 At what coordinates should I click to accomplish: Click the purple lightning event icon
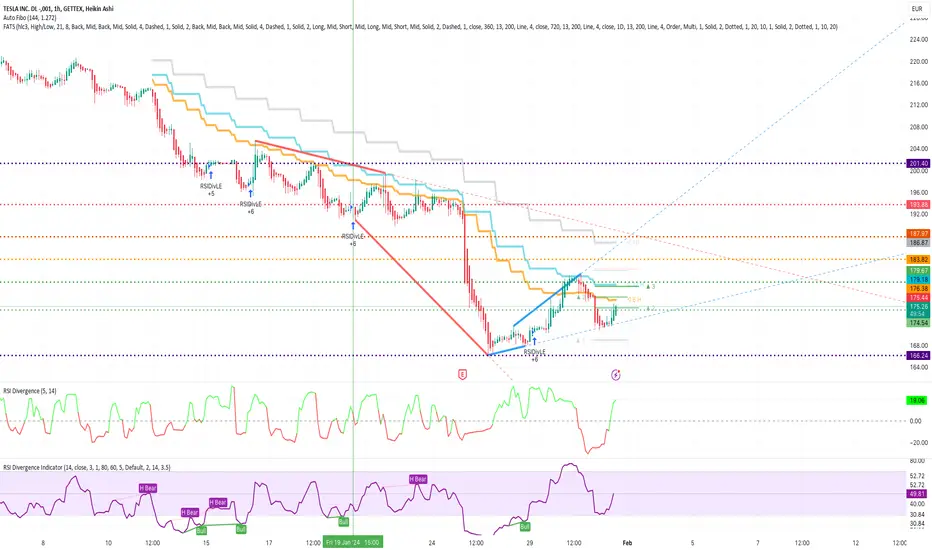click(x=616, y=375)
